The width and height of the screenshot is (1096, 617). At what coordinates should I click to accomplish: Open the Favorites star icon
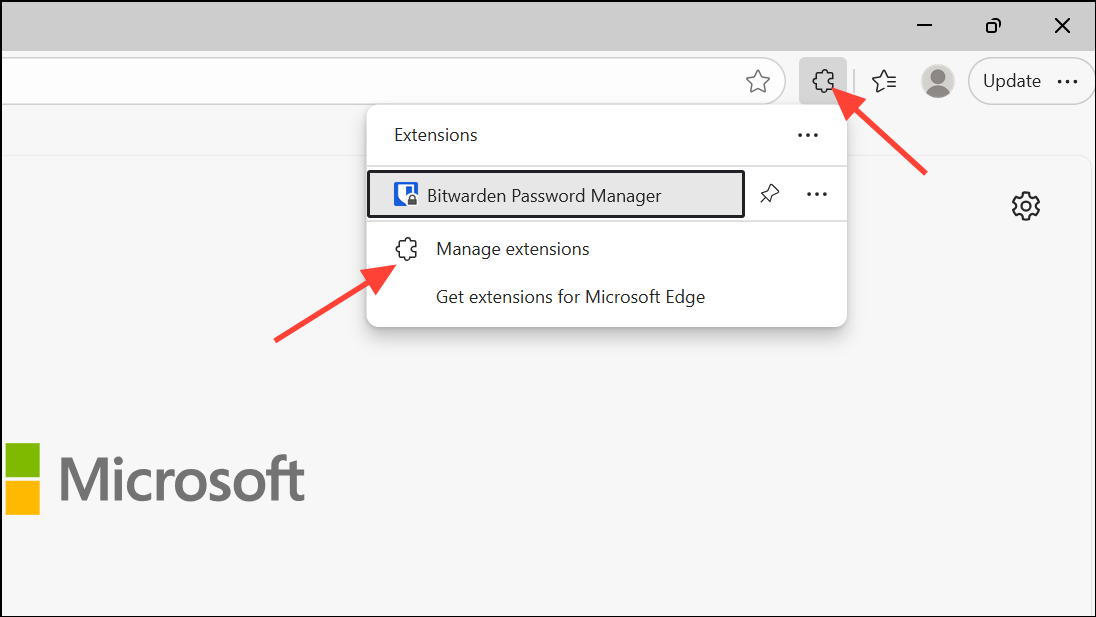[x=759, y=81]
